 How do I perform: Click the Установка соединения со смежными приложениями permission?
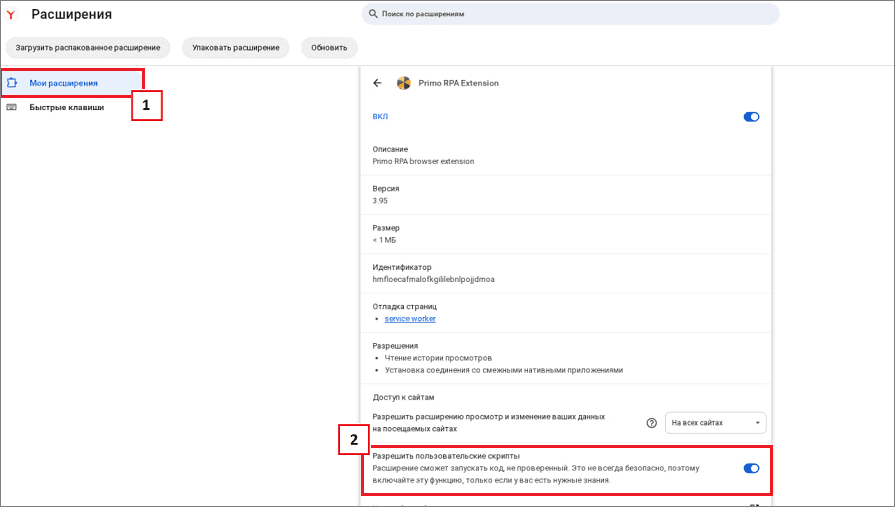click(503, 370)
